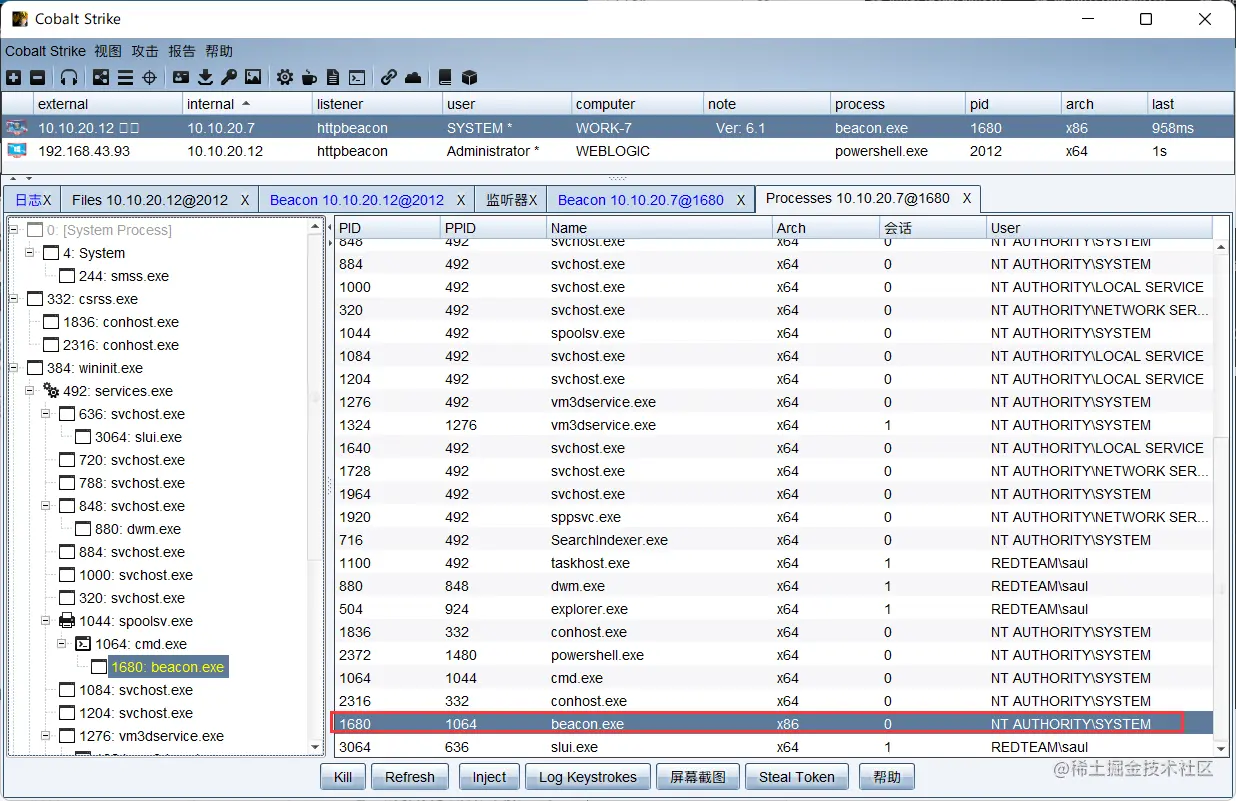1236x801 pixels.
Task: Sort process table by PID column header
Action: 387,228
